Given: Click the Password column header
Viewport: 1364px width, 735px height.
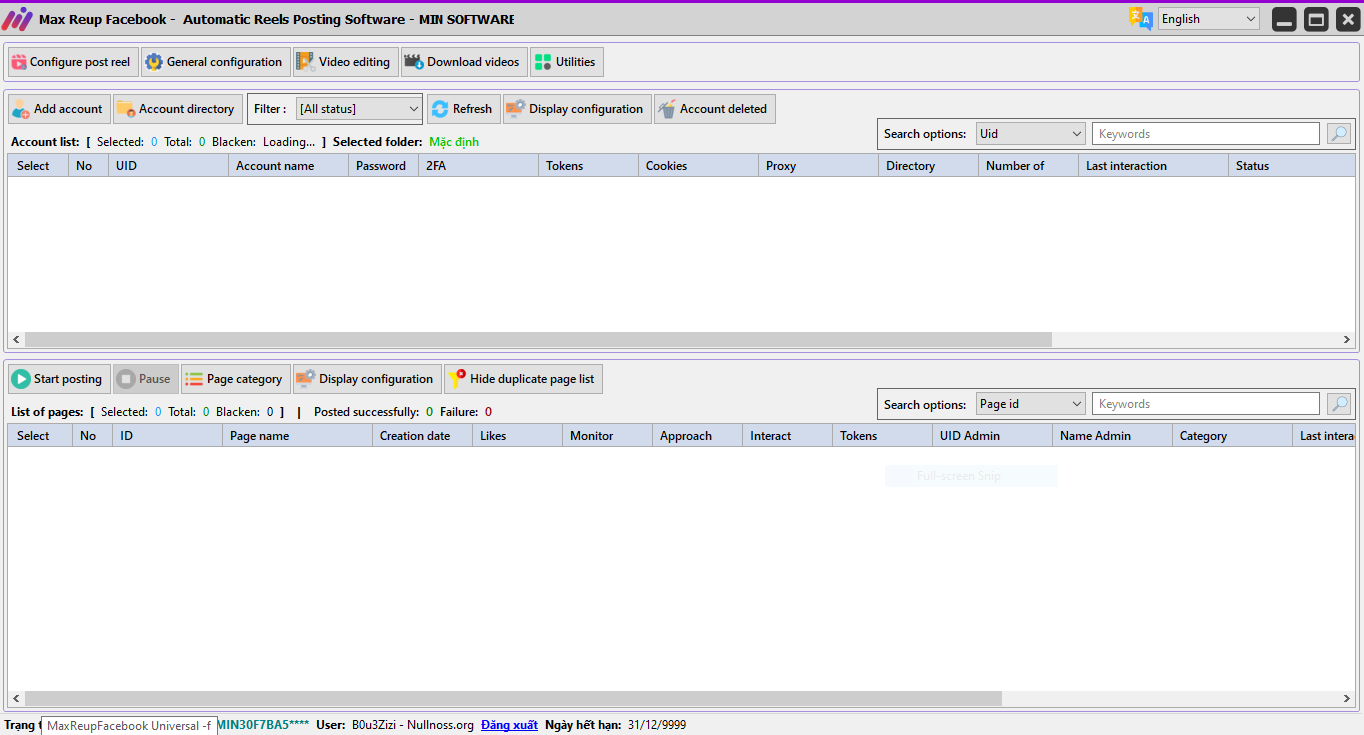Looking at the screenshot, I should pos(383,166).
